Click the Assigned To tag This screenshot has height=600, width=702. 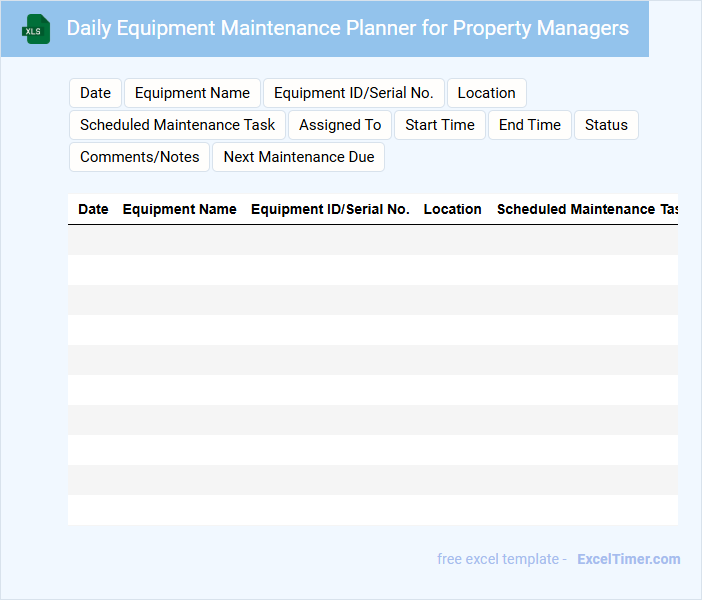[340, 125]
